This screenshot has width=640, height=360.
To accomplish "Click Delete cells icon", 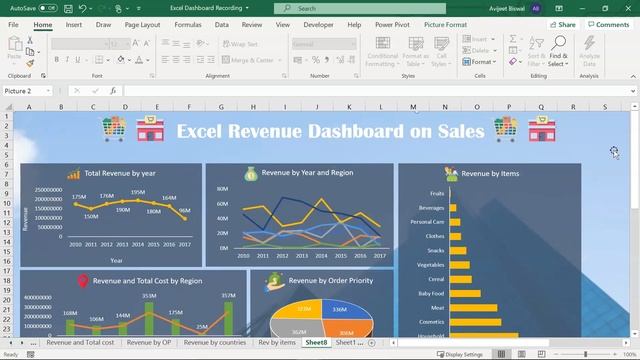I will pos(467,50).
